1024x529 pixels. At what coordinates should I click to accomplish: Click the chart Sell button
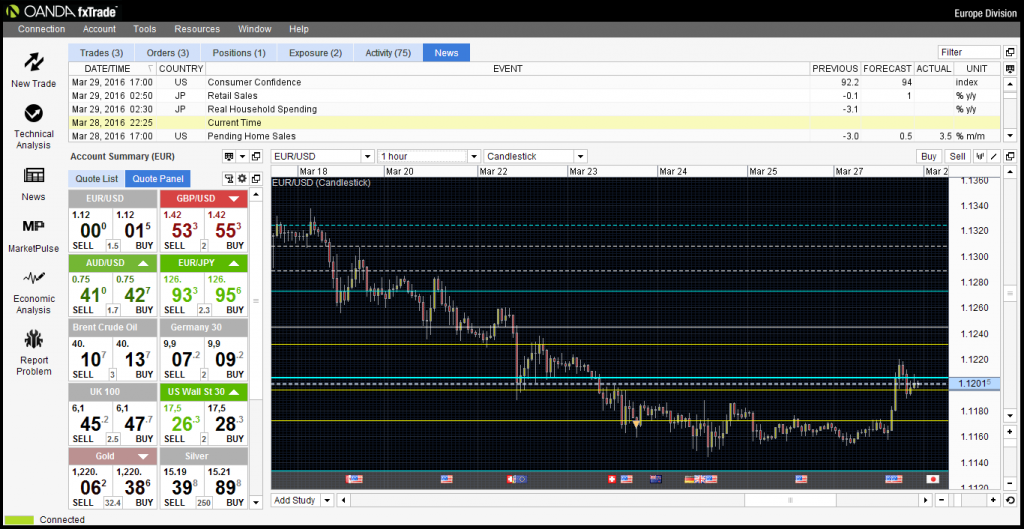pyautogui.click(x=957, y=157)
